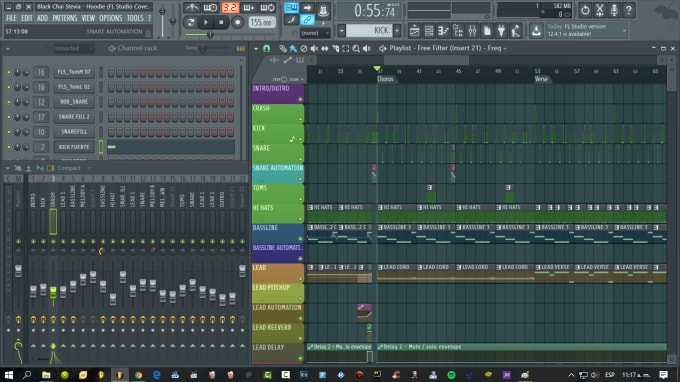Open the Mixer view icon
The height and width of the screenshot is (382, 680).
point(472,30)
